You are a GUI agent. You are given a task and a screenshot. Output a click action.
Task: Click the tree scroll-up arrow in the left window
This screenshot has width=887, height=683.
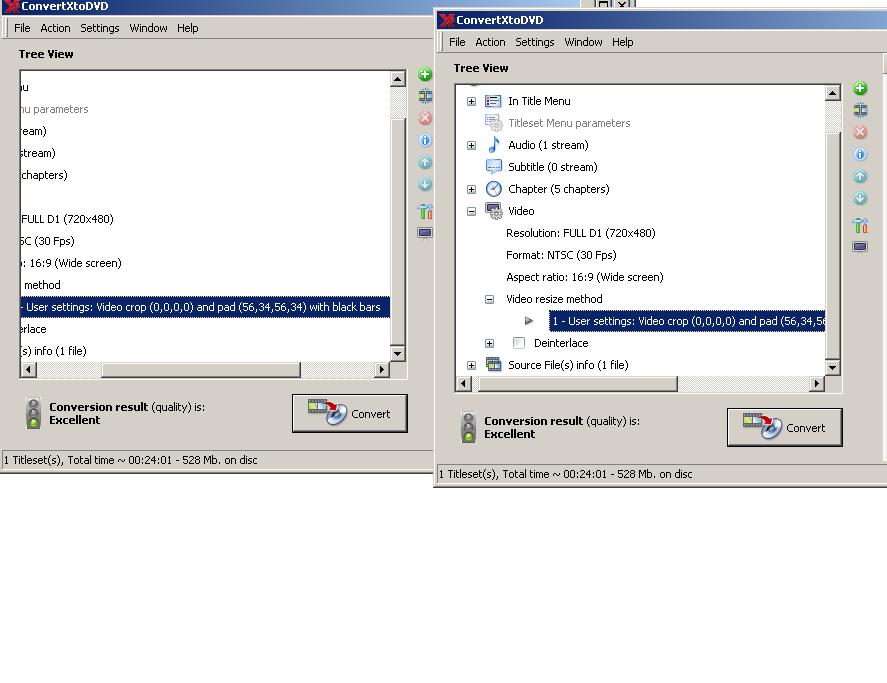tap(397, 79)
